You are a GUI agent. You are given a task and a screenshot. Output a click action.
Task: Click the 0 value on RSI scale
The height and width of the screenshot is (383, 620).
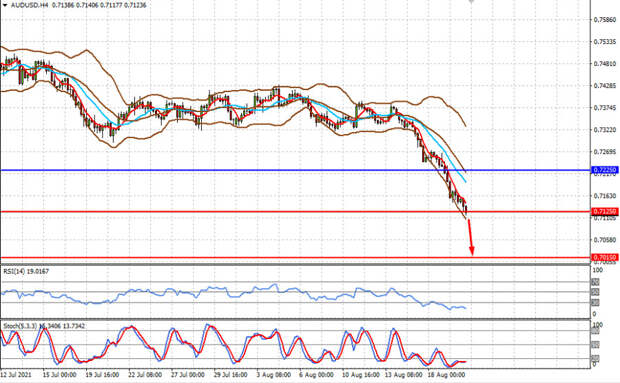click(x=595, y=314)
